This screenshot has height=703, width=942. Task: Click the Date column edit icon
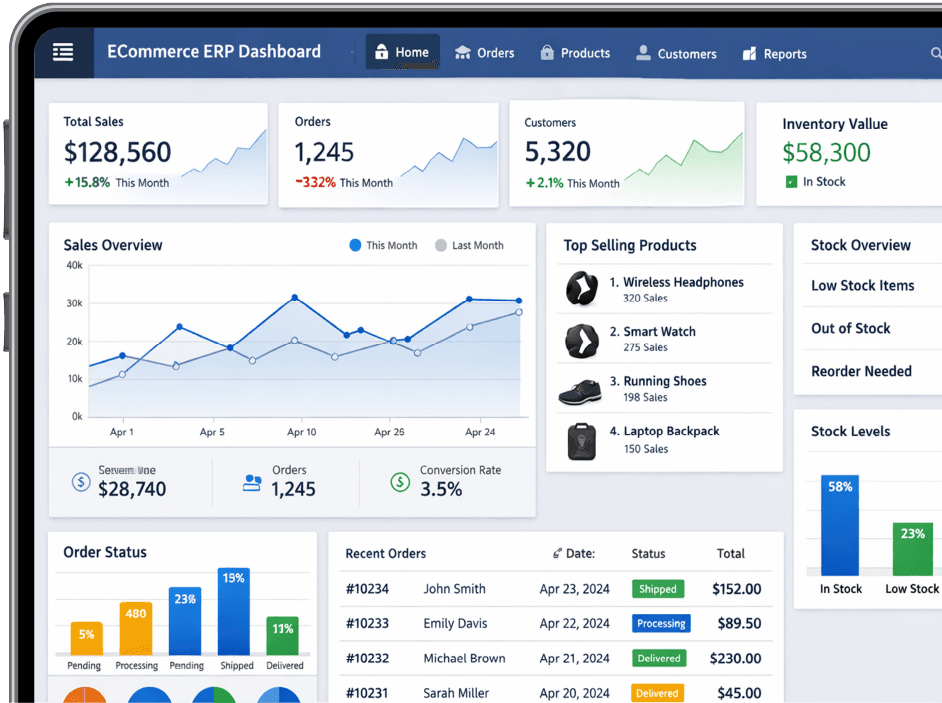point(557,553)
